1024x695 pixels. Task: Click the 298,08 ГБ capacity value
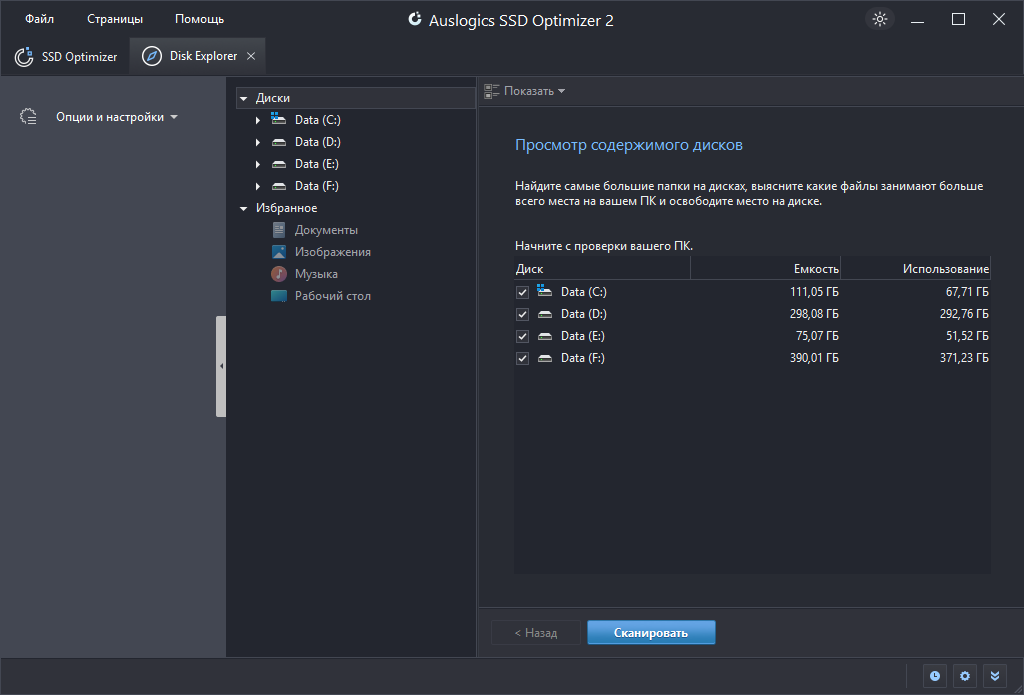point(814,314)
